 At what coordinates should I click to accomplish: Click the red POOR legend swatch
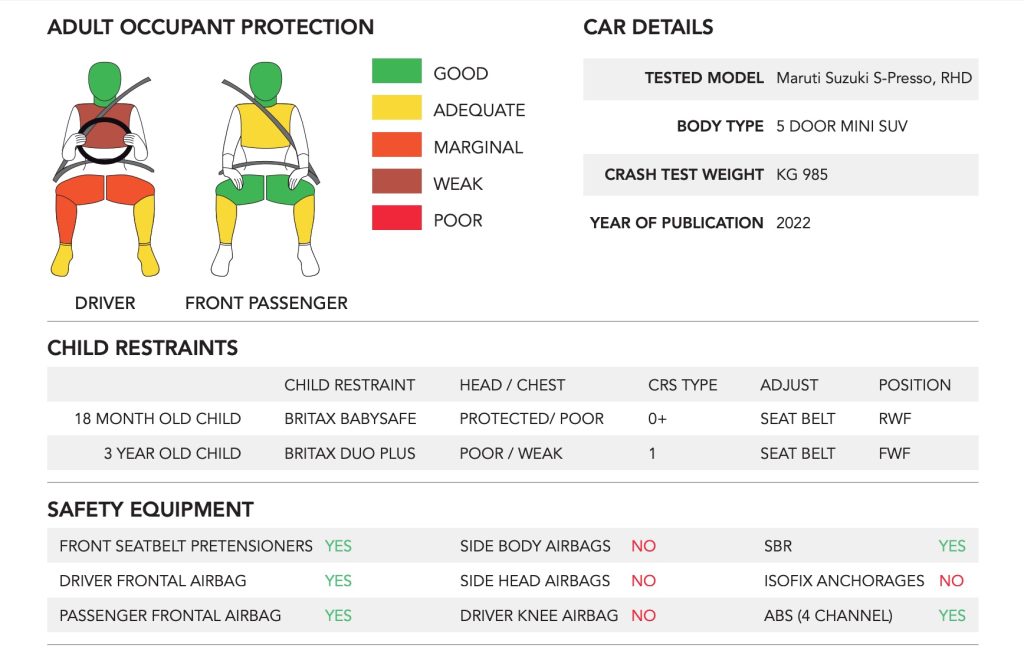coord(396,217)
